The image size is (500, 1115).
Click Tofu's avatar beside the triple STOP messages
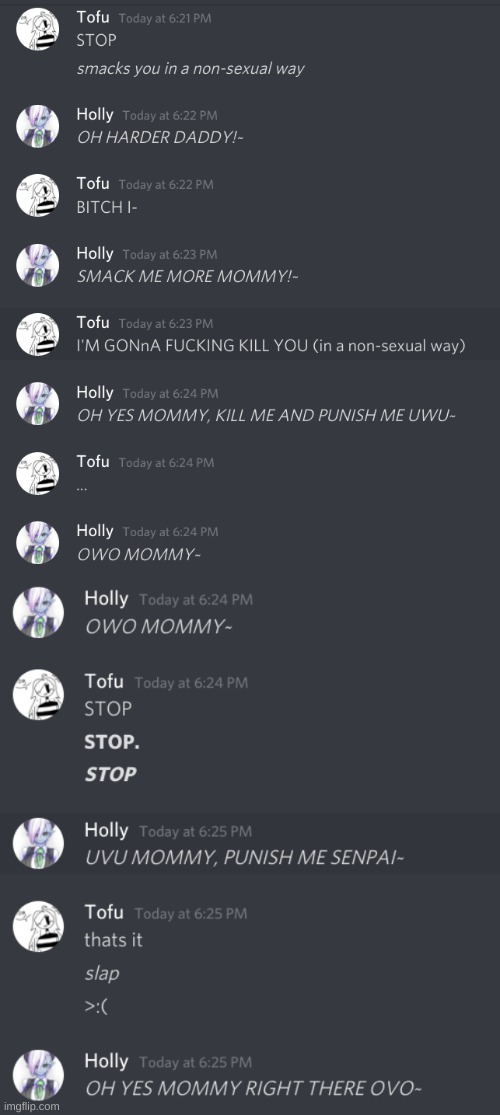pos(38,695)
